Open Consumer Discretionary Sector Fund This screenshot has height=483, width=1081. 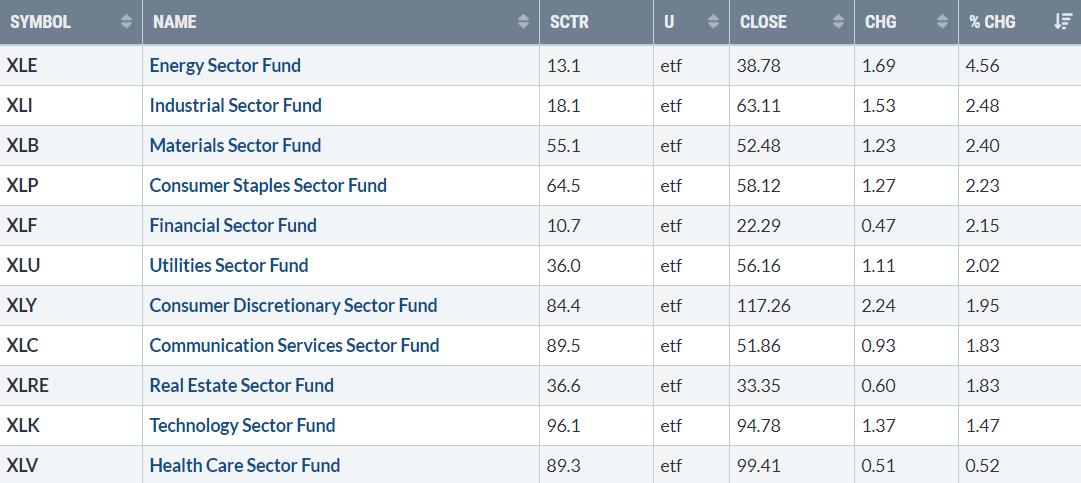[293, 305]
